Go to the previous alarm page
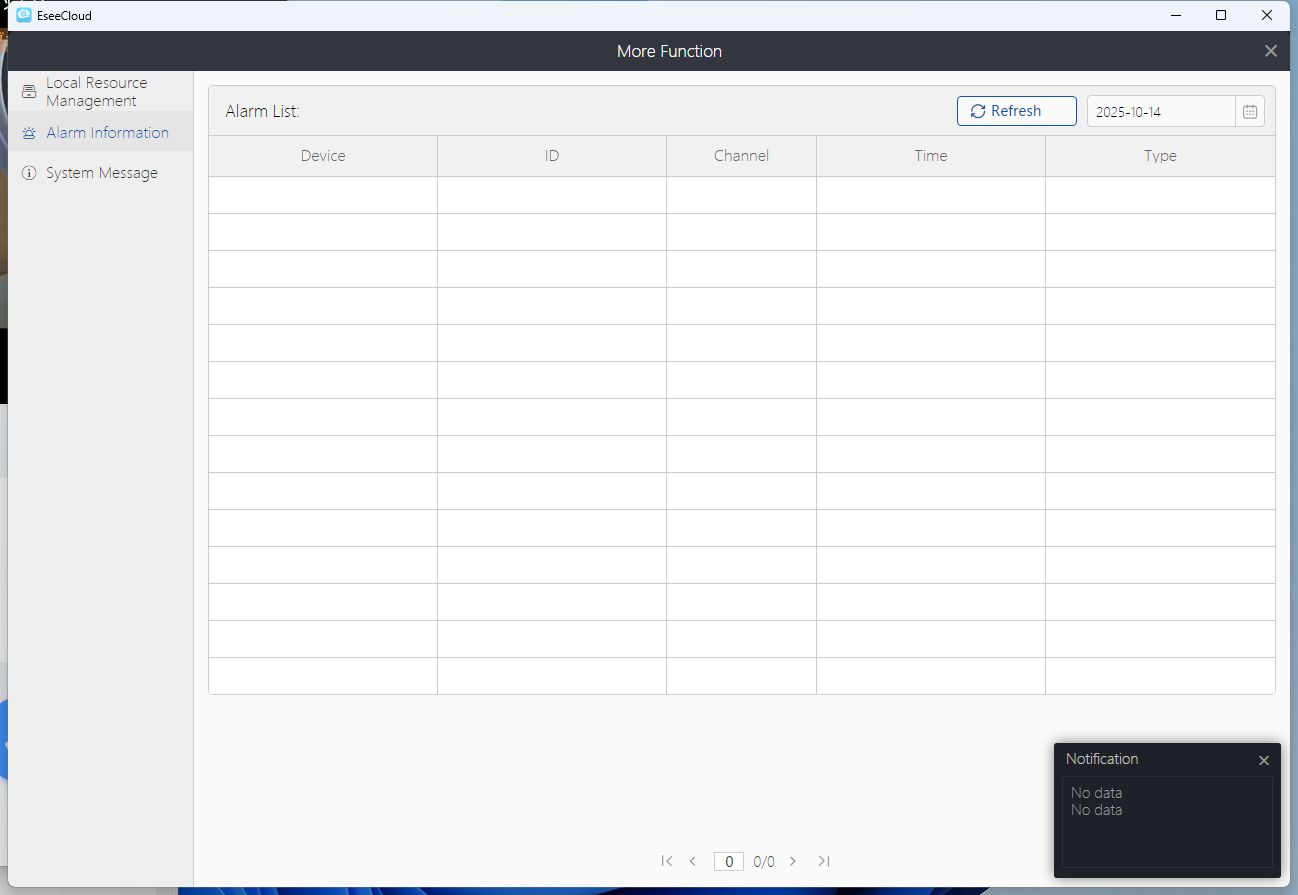 point(692,861)
